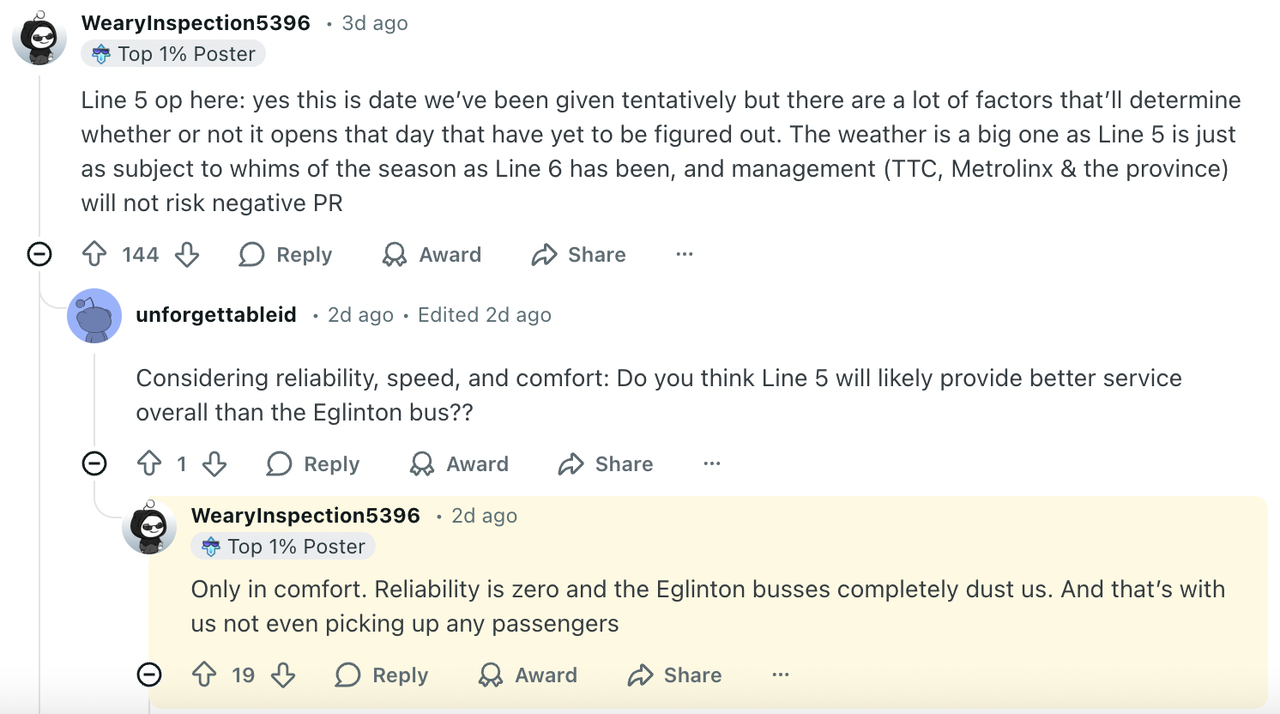Collapse the highlighted reply
This screenshot has height=714, width=1280.
(x=149, y=674)
